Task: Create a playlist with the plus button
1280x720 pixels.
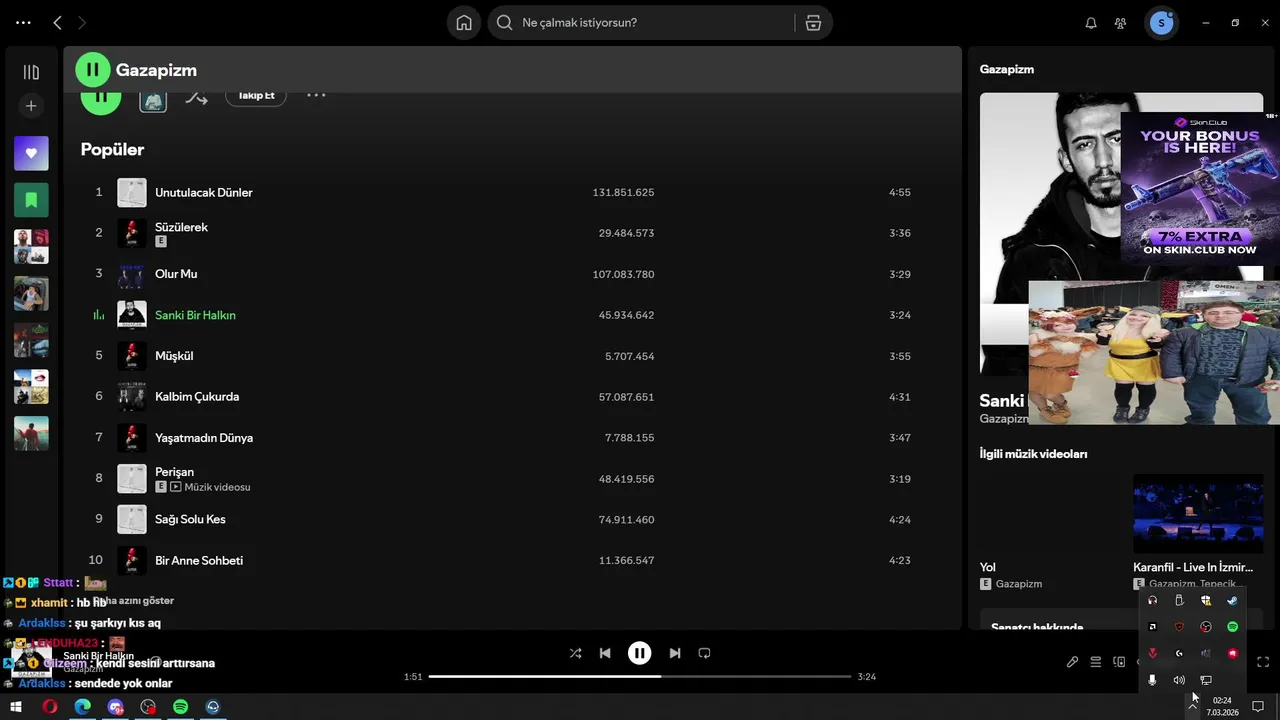Action: (x=31, y=106)
